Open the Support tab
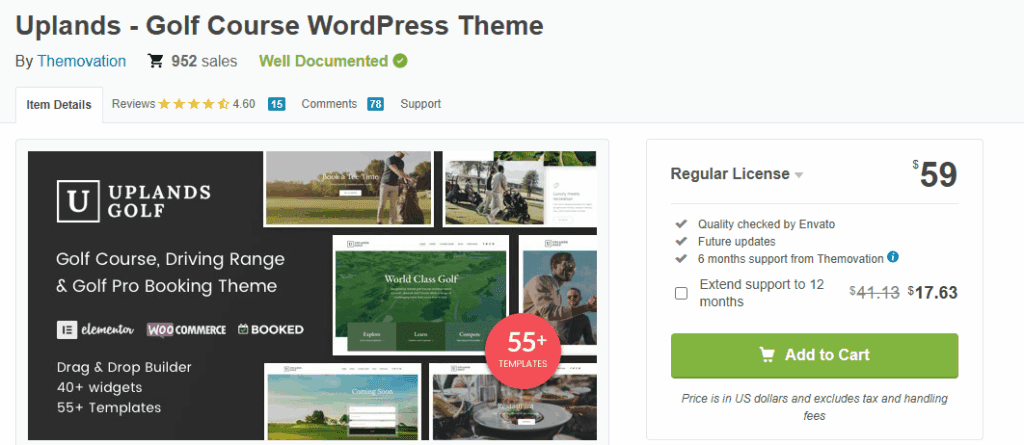 point(421,104)
